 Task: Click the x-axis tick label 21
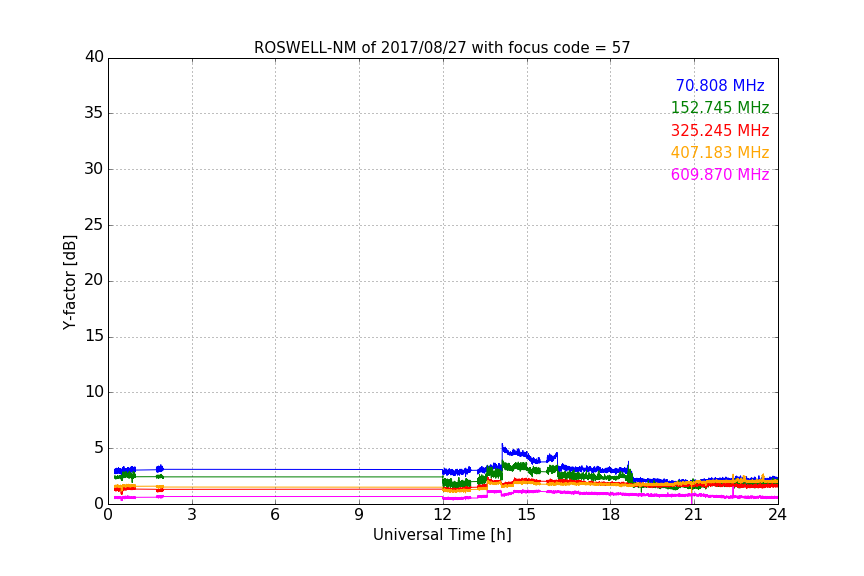pyautogui.click(x=694, y=515)
